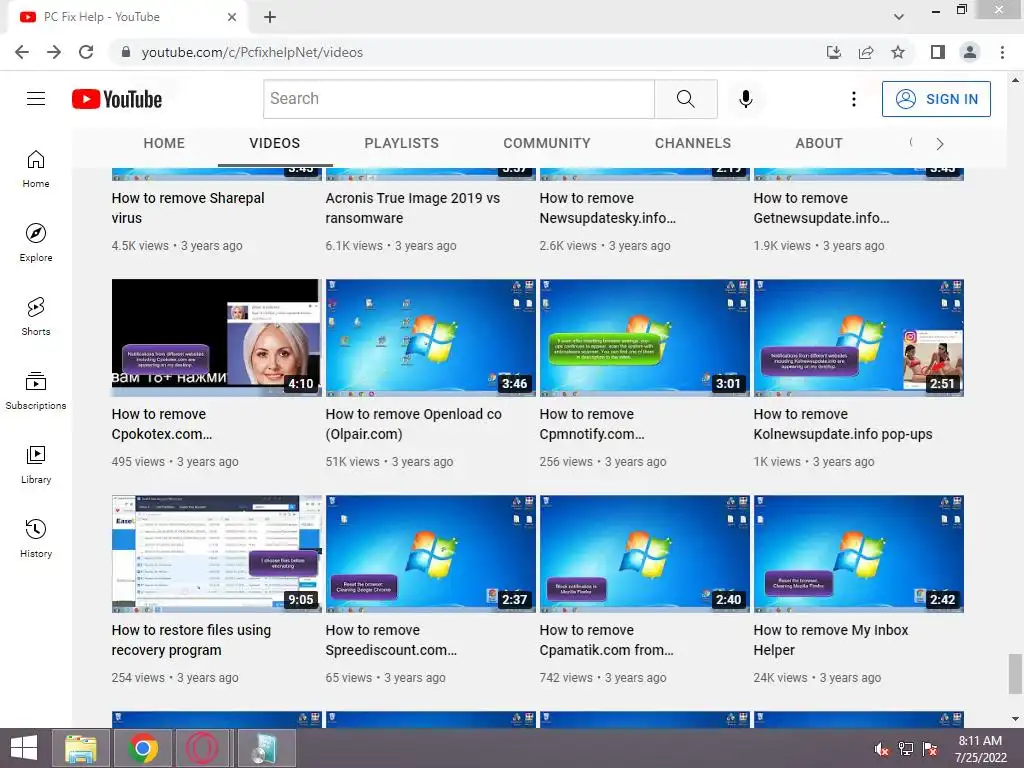Click the YouTube search input field
This screenshot has width=1024, height=768.
click(x=458, y=99)
